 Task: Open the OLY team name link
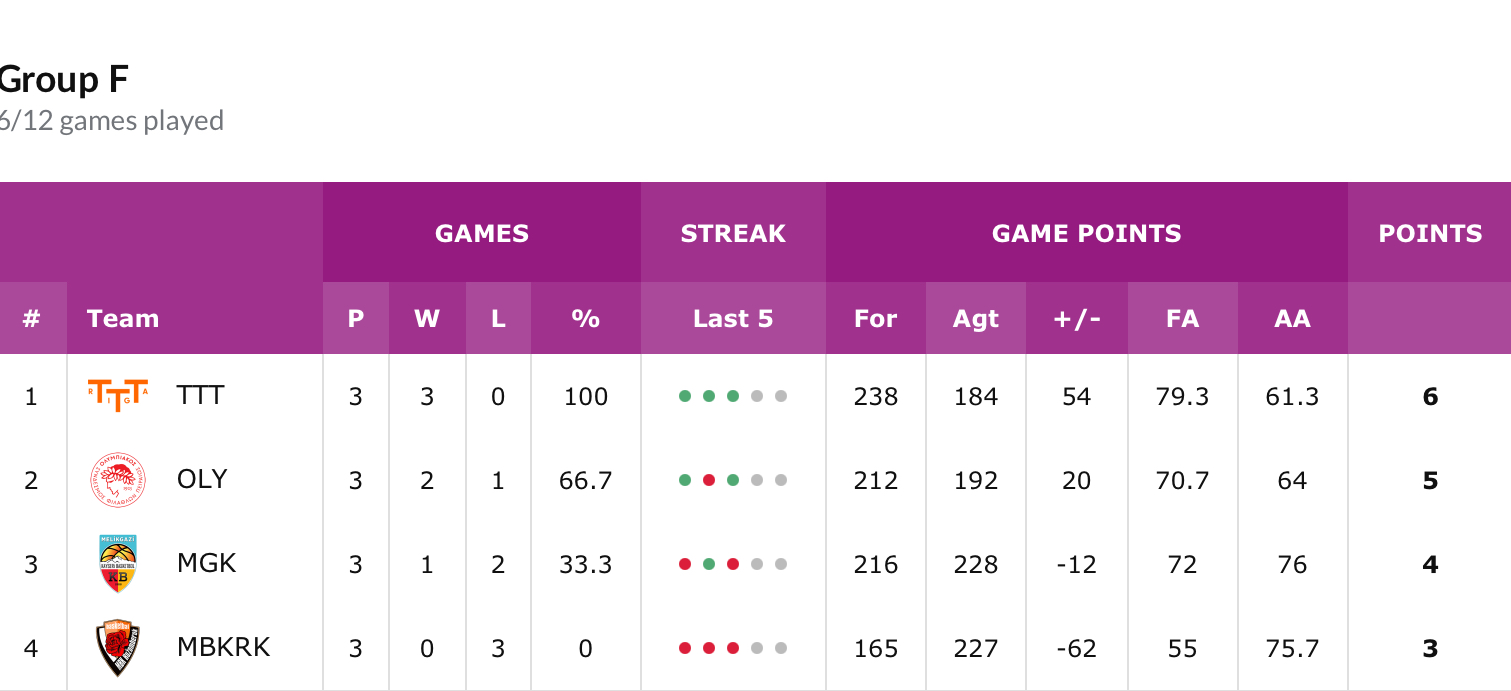pyautogui.click(x=202, y=479)
